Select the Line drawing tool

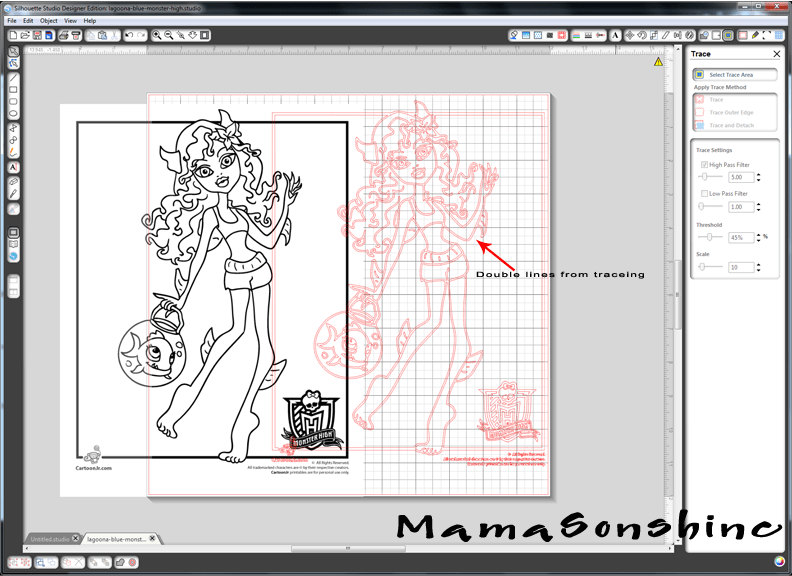(x=14, y=77)
